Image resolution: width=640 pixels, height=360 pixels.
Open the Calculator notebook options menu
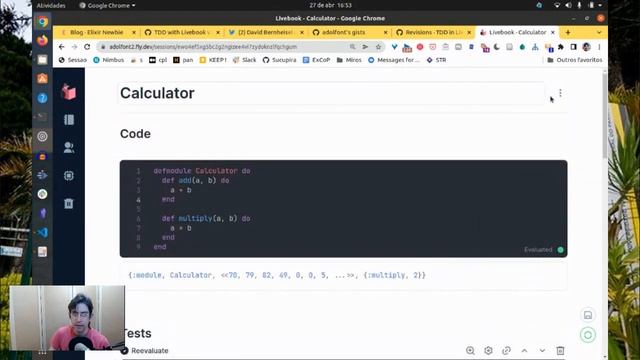tap(560, 93)
